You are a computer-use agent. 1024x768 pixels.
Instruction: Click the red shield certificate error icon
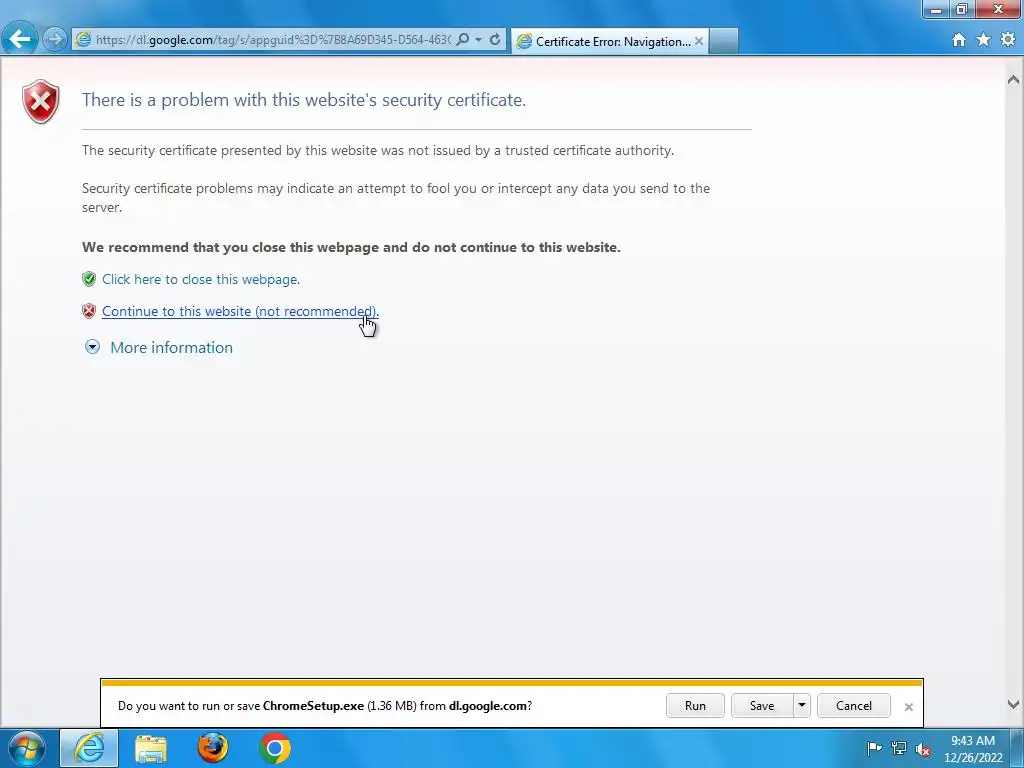pyautogui.click(x=40, y=102)
